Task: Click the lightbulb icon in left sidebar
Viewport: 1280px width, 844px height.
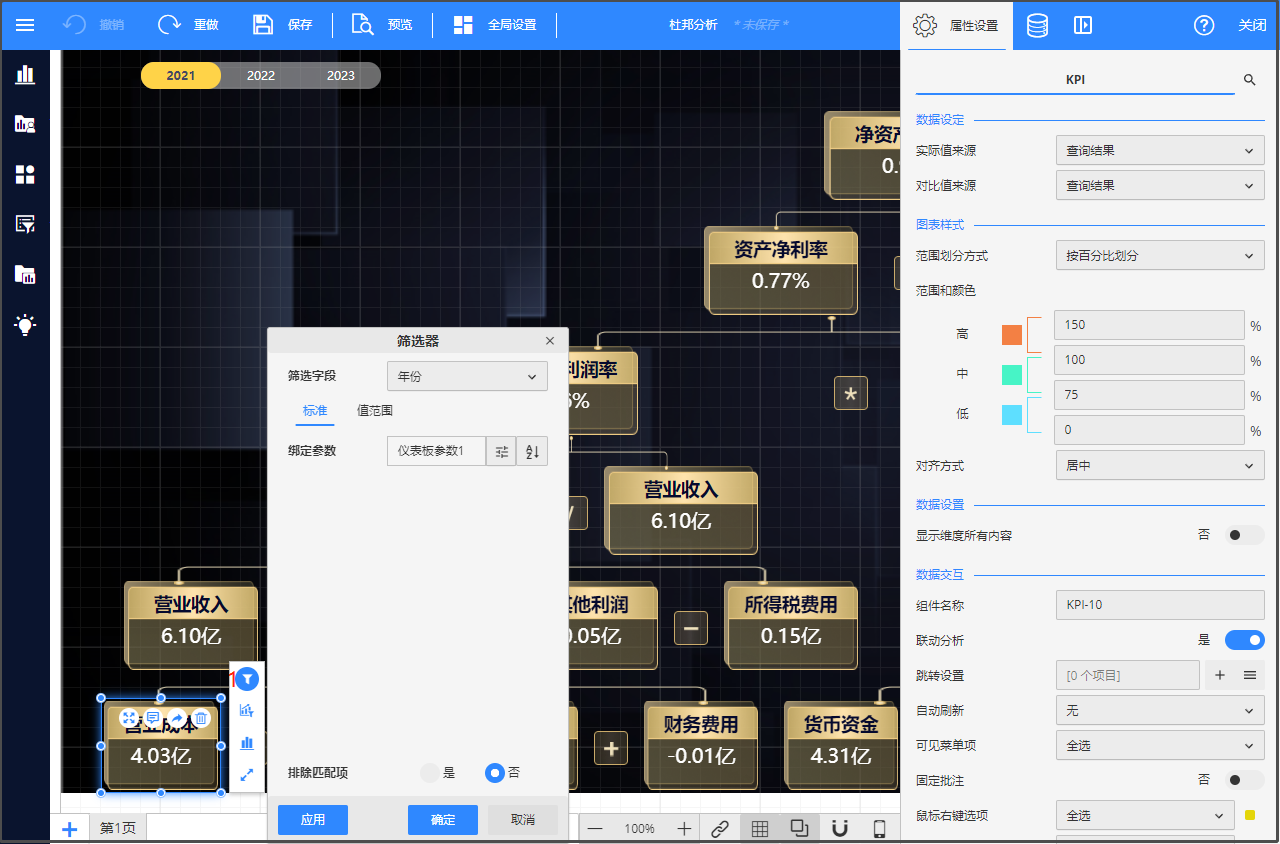Action: (x=25, y=324)
